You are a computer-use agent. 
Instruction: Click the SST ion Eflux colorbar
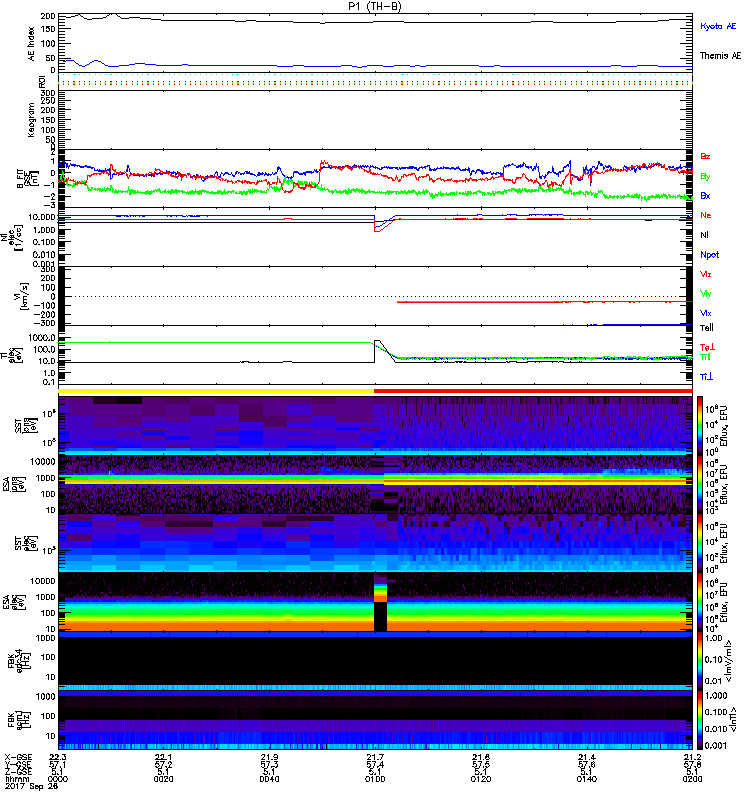[x=700, y=425]
